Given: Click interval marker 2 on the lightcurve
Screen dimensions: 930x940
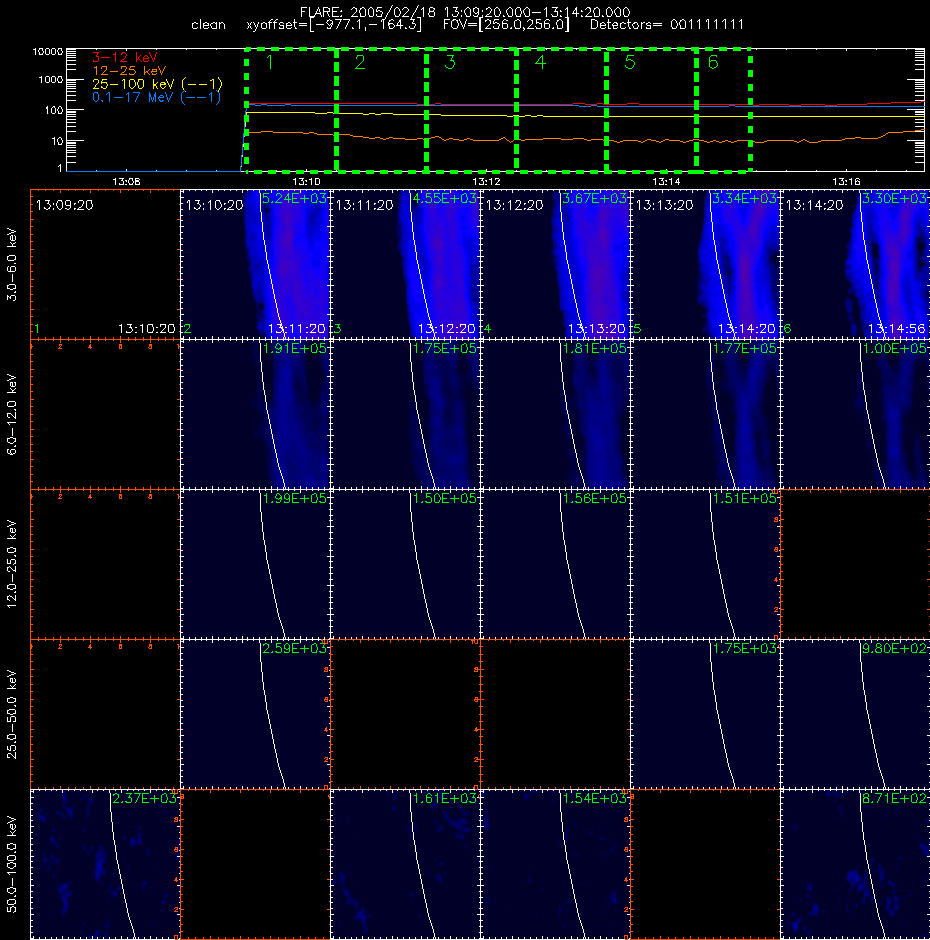Looking at the screenshot, I should tap(360, 62).
